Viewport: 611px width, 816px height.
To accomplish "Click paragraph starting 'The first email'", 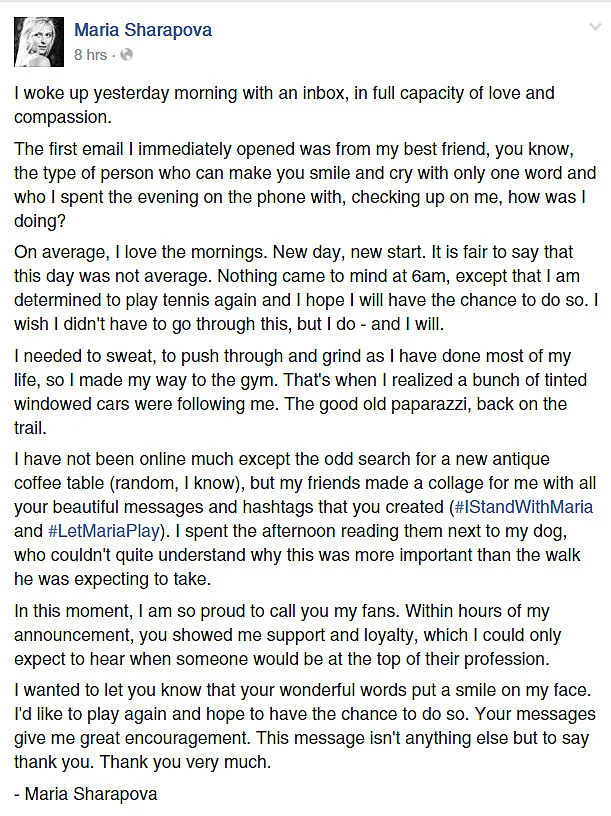I will 305,185.
